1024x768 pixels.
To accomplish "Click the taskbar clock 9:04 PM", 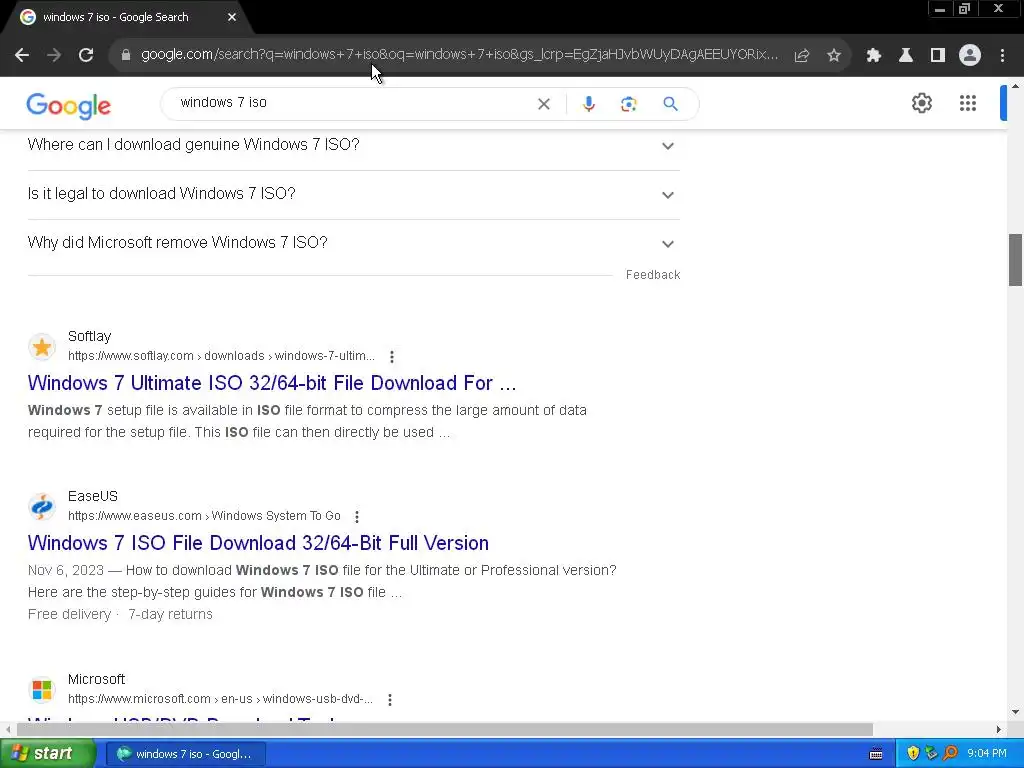I will coord(987,754).
